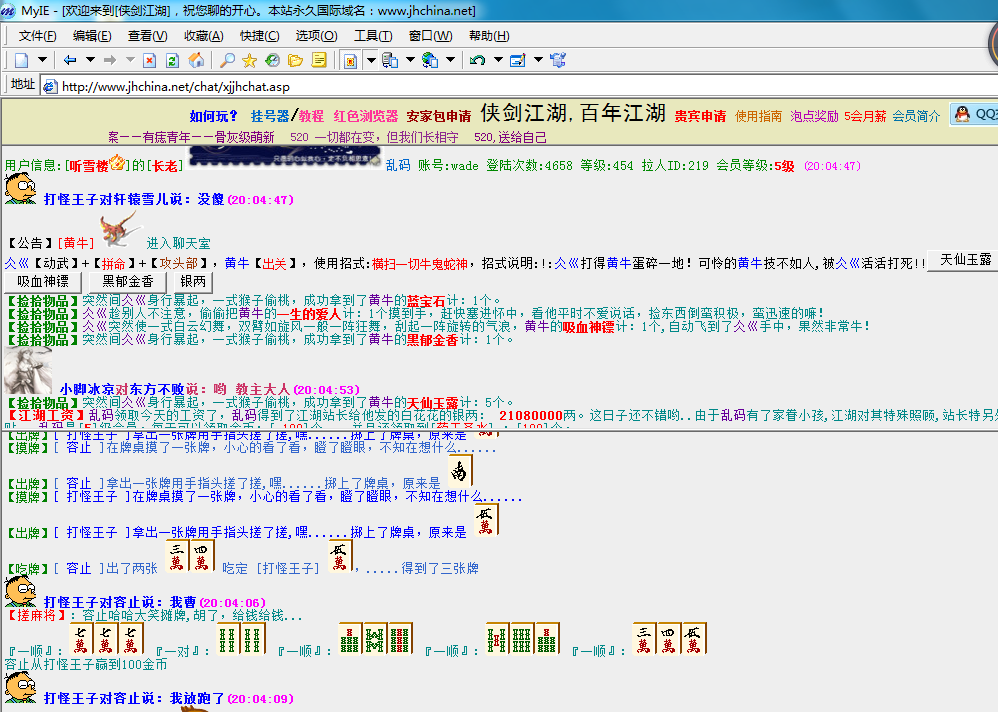
Task: Open the 贵宾申请 link
Action: point(700,116)
